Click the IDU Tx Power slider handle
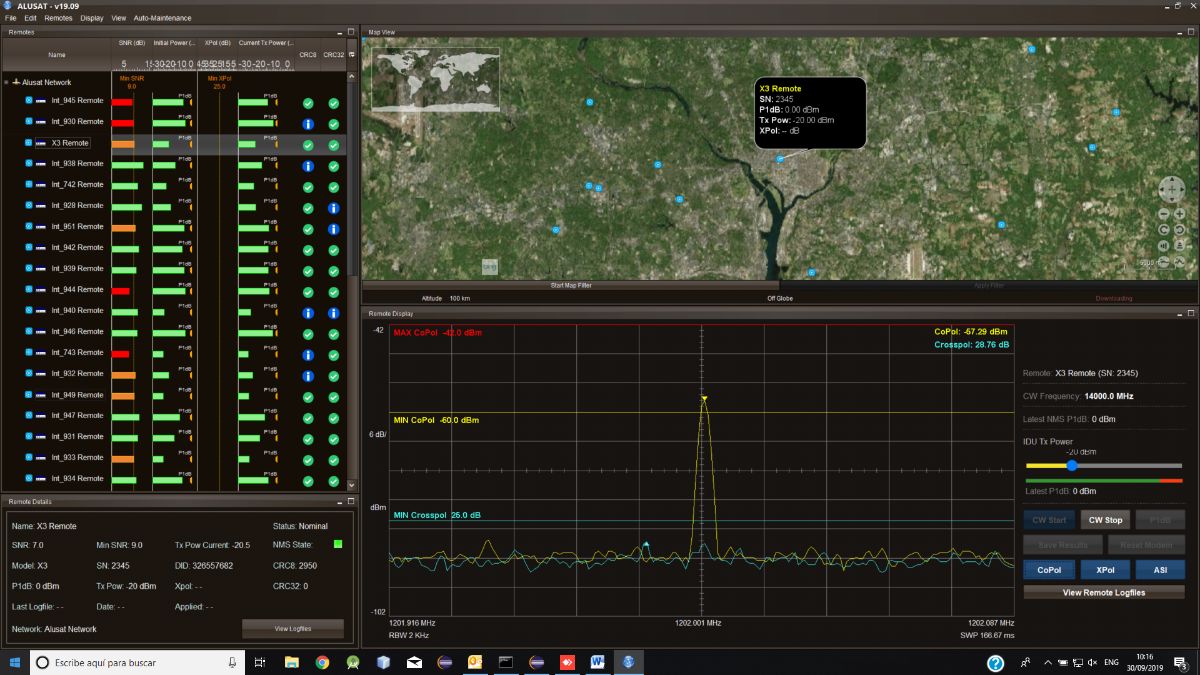1200x675 pixels. coord(1072,465)
